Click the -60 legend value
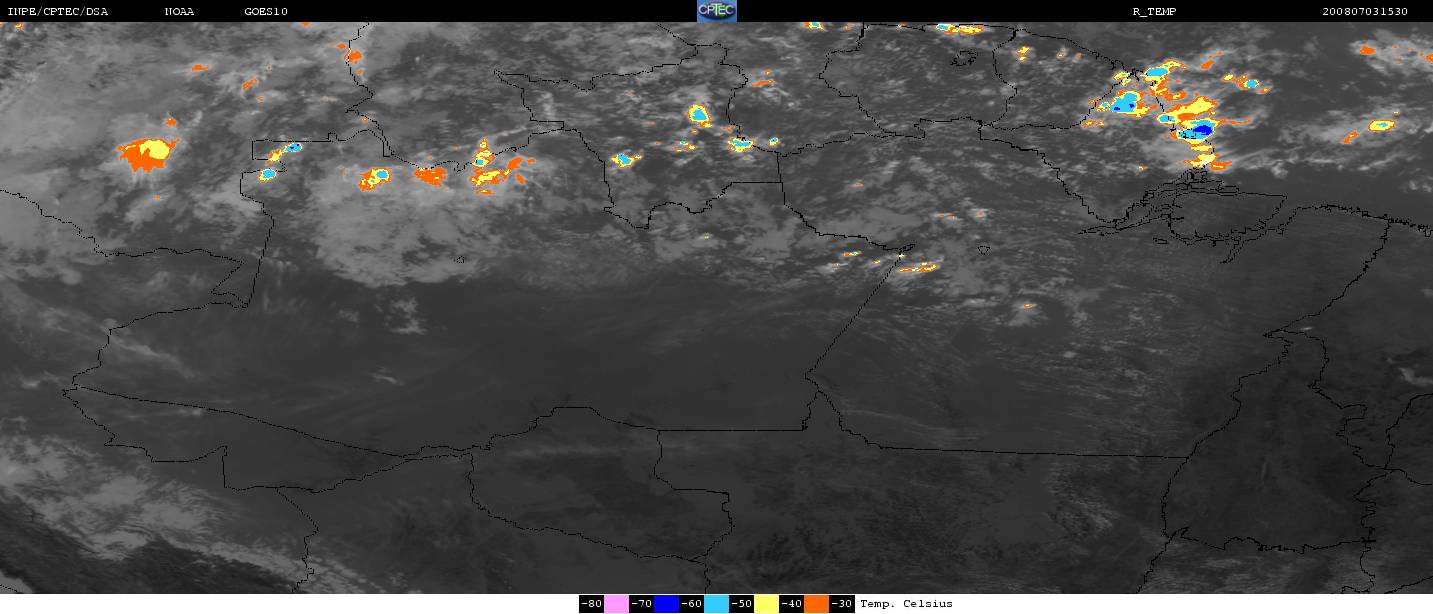The width and height of the screenshot is (1433, 614). (692, 604)
